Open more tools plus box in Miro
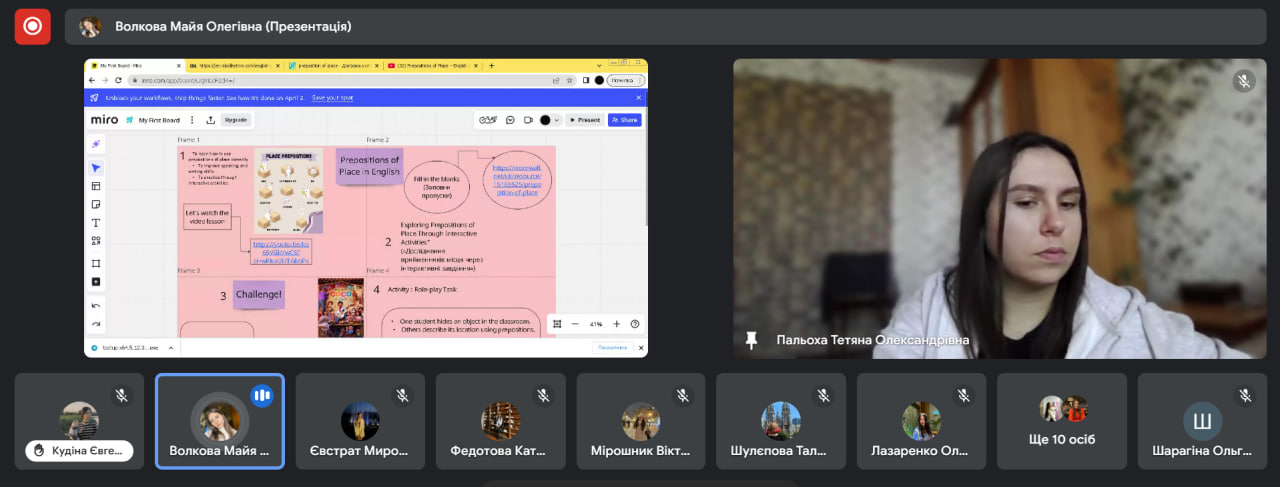Viewport: 1280px width, 487px height. click(x=96, y=282)
